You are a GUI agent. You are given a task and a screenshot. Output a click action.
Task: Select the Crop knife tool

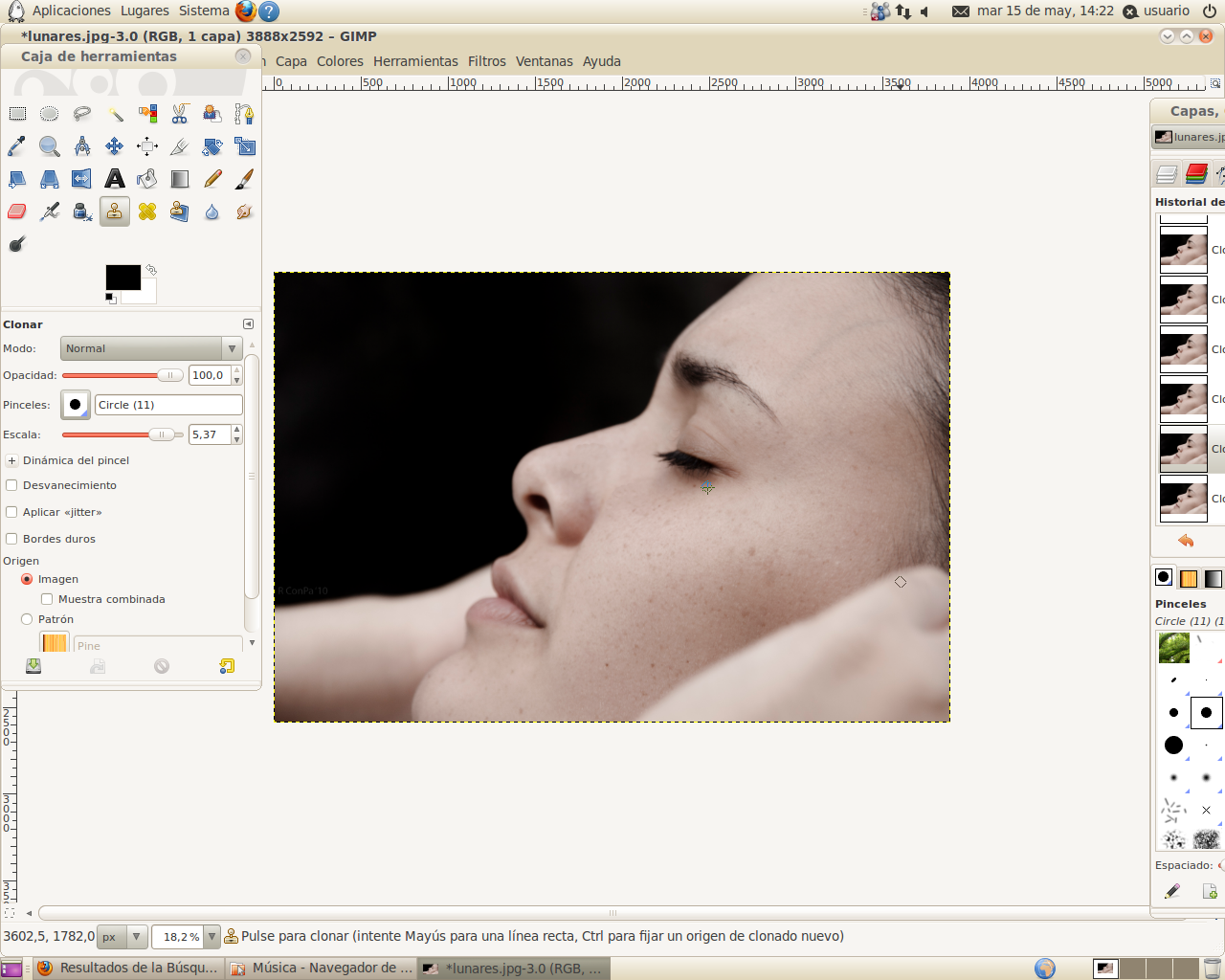[180, 146]
